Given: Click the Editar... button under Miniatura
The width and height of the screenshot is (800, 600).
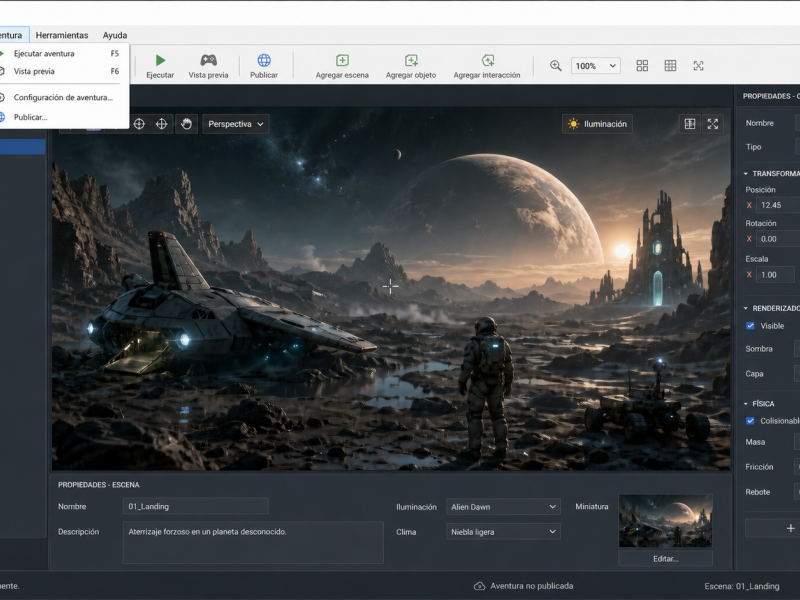Looking at the screenshot, I should [665, 559].
